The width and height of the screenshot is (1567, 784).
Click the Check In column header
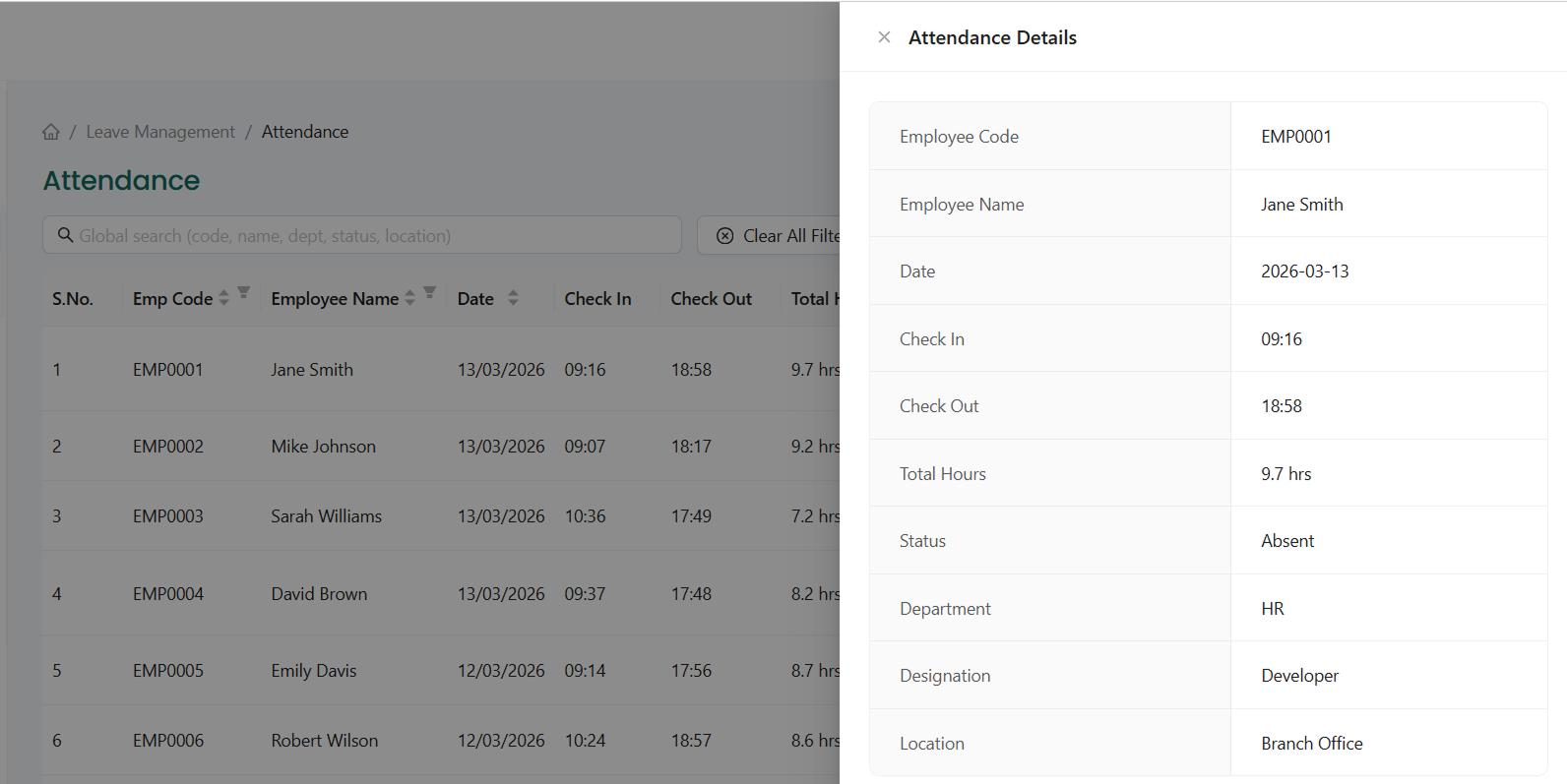click(597, 299)
